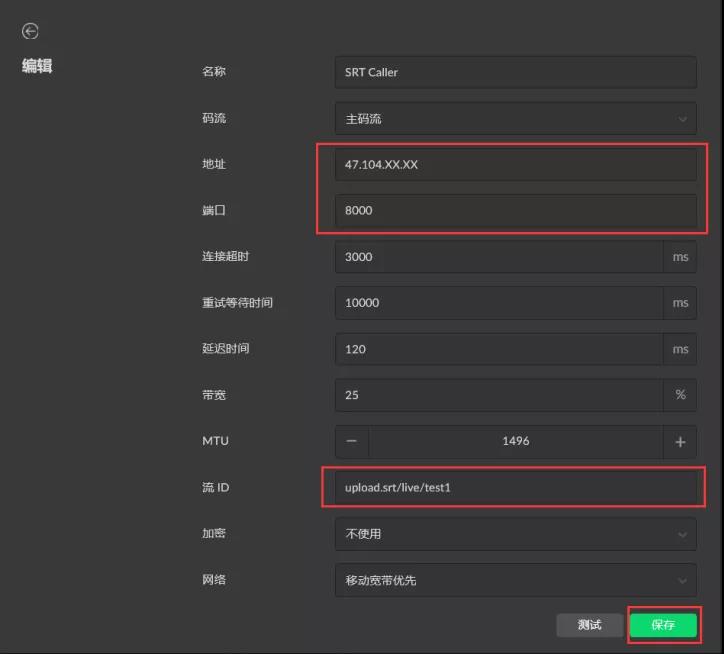724x654 pixels.
Task: Expand the 加密 encryption dropdown
Action: [515, 534]
